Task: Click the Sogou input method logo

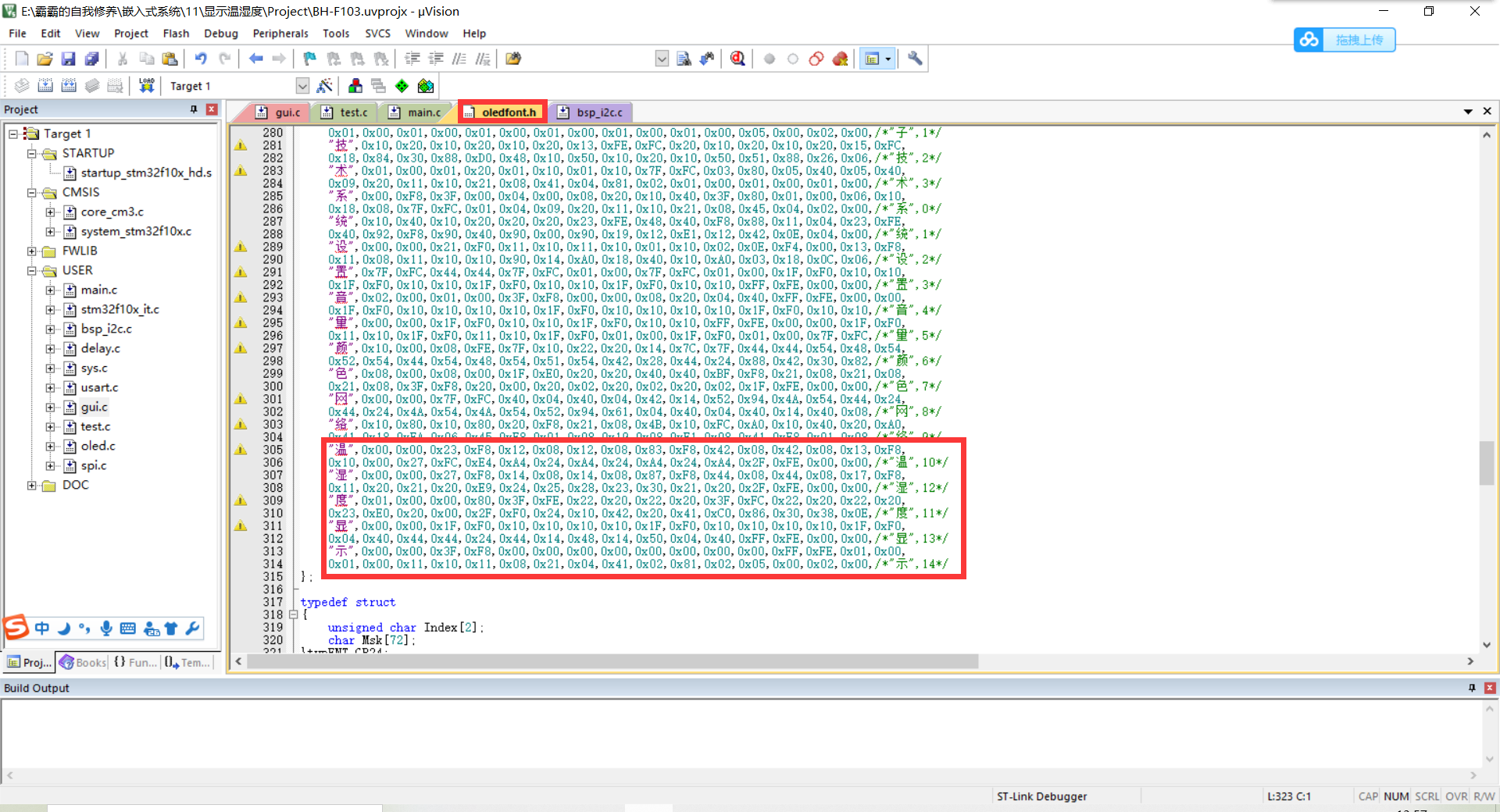Action: [x=16, y=627]
